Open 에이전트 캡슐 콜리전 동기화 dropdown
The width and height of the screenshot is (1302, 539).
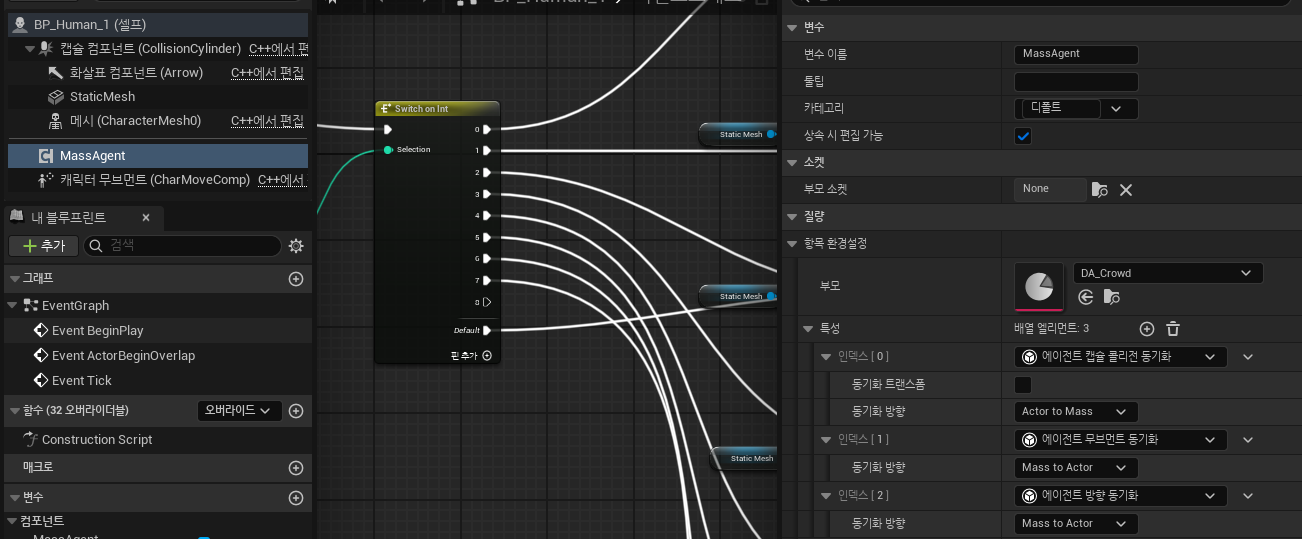(x=1120, y=356)
